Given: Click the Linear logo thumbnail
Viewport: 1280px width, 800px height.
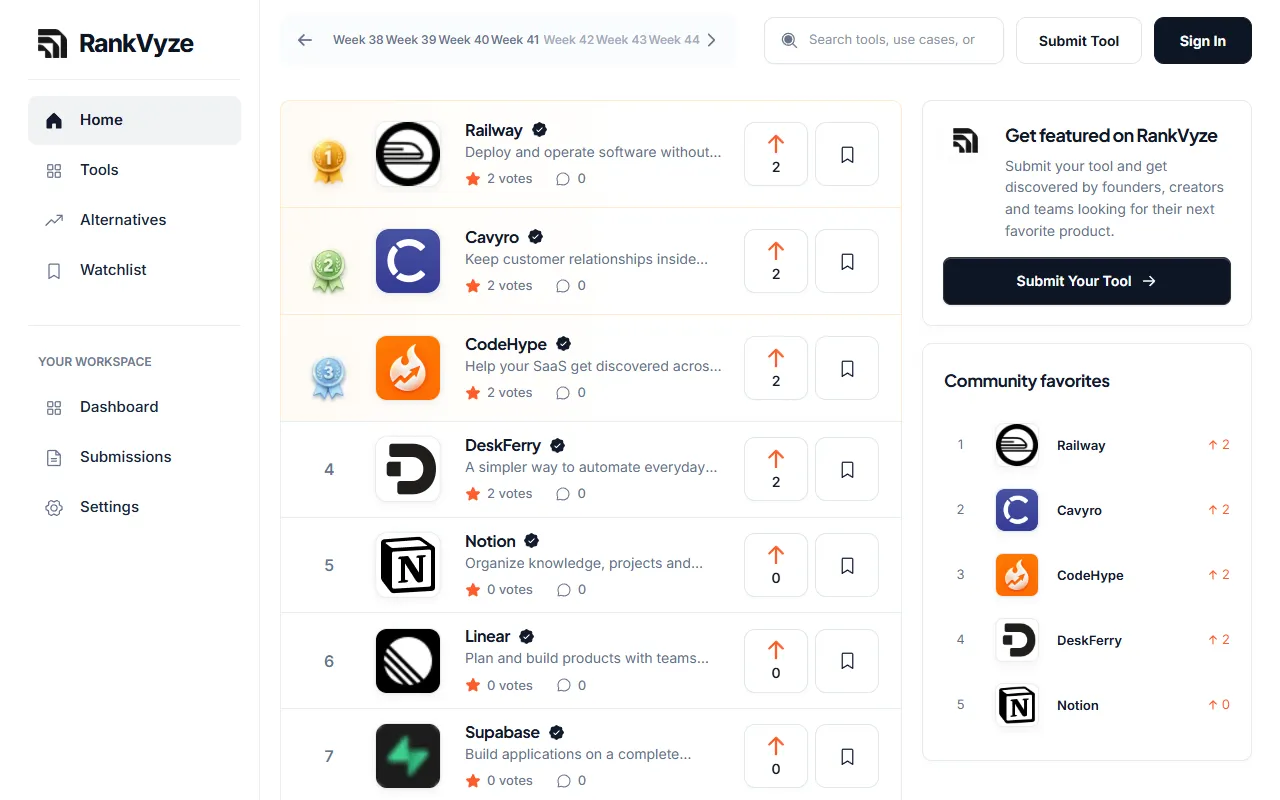Looking at the screenshot, I should [408, 661].
